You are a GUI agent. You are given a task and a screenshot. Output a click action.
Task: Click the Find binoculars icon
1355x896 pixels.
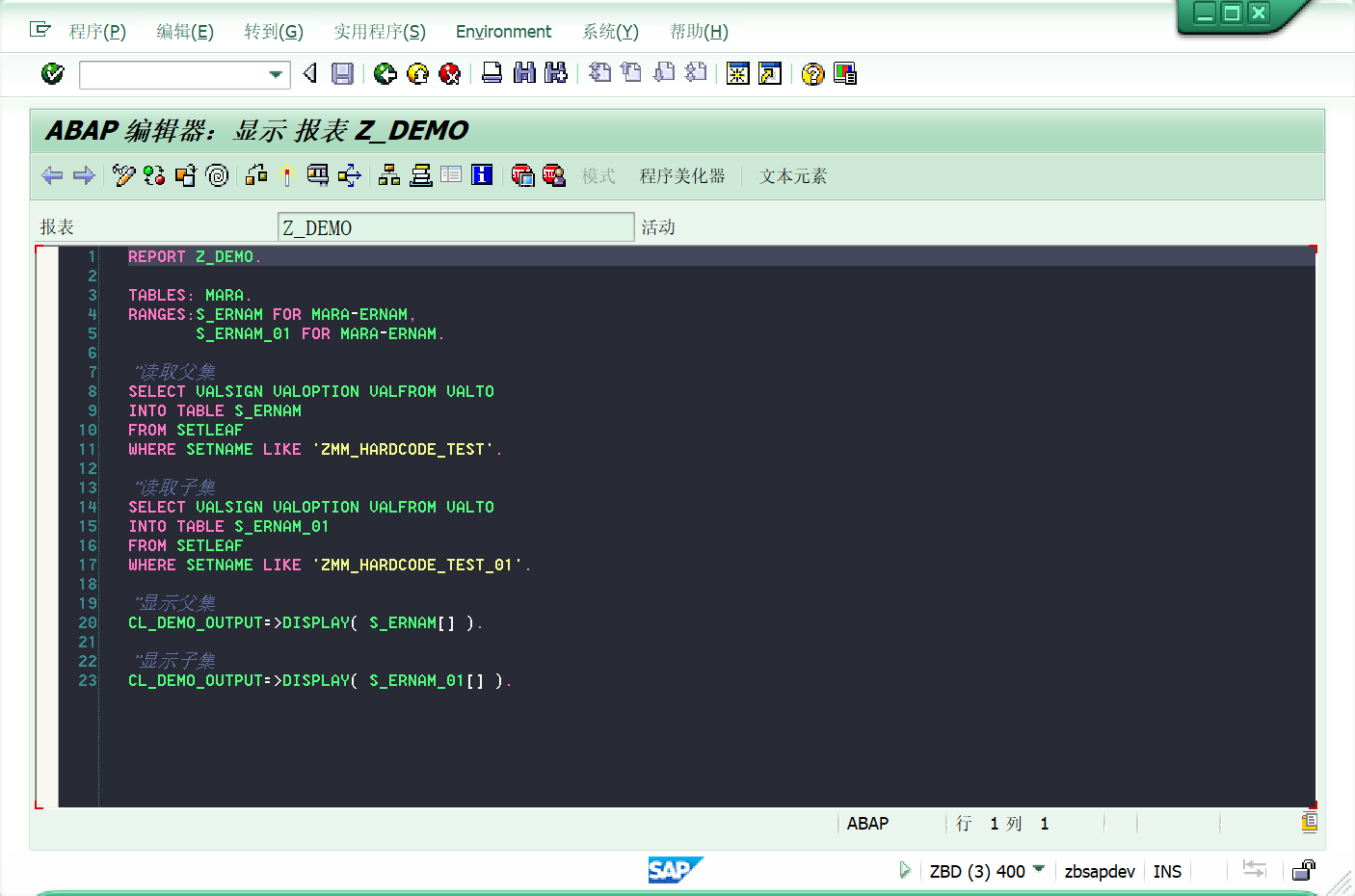click(524, 73)
